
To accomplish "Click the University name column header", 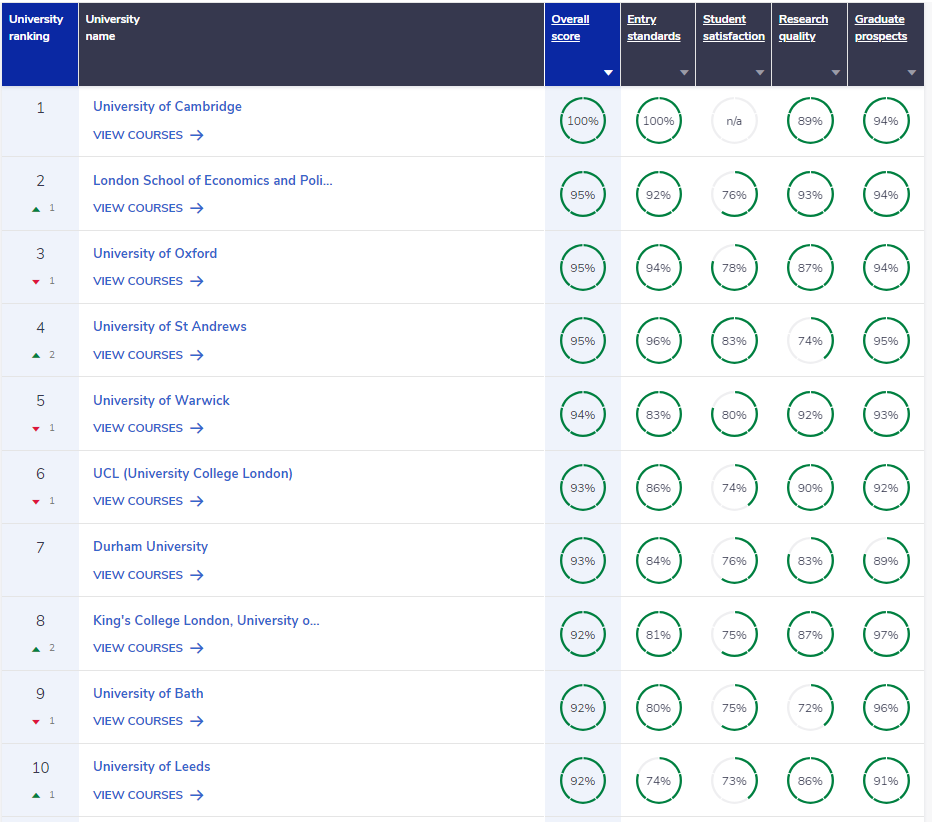I will point(112,28).
